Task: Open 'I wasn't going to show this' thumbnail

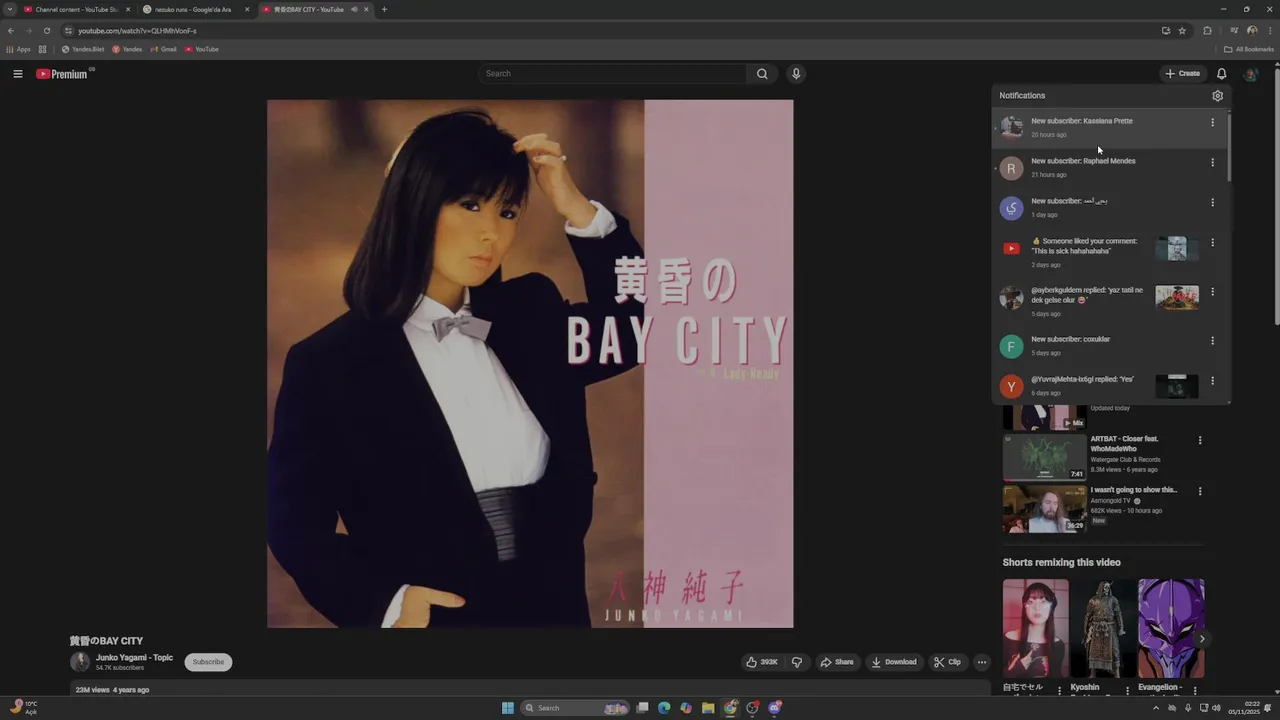Action: click(1044, 509)
